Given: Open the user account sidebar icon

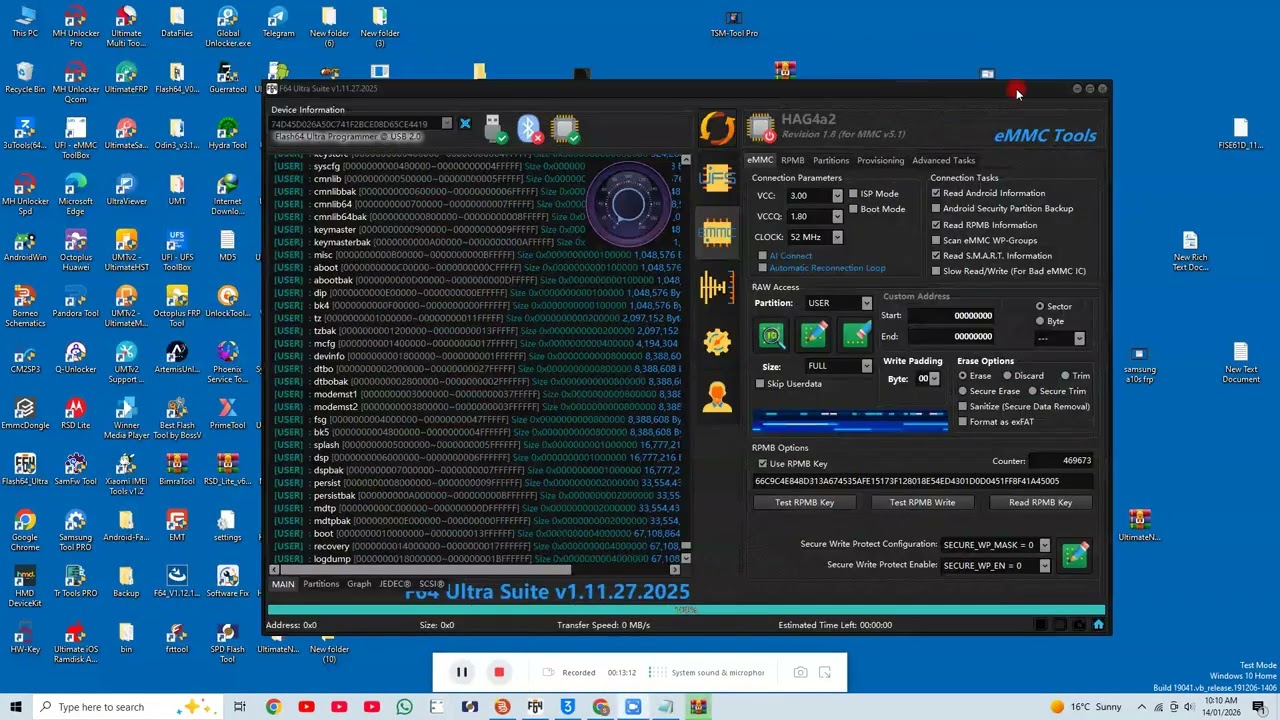Looking at the screenshot, I should pyautogui.click(x=717, y=397).
